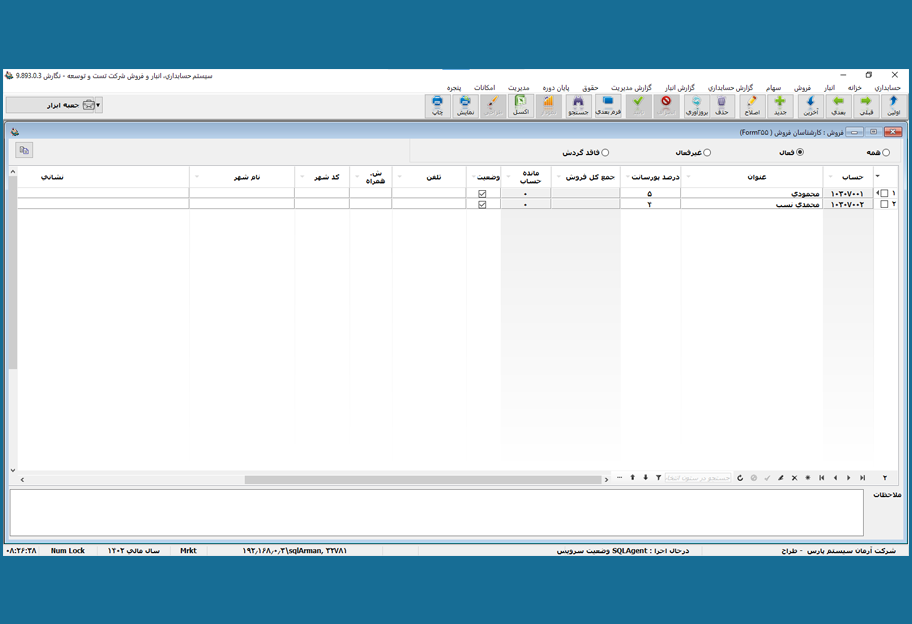Open the گزارش انبار menu
The height and width of the screenshot is (624, 912).
[x=680, y=88]
